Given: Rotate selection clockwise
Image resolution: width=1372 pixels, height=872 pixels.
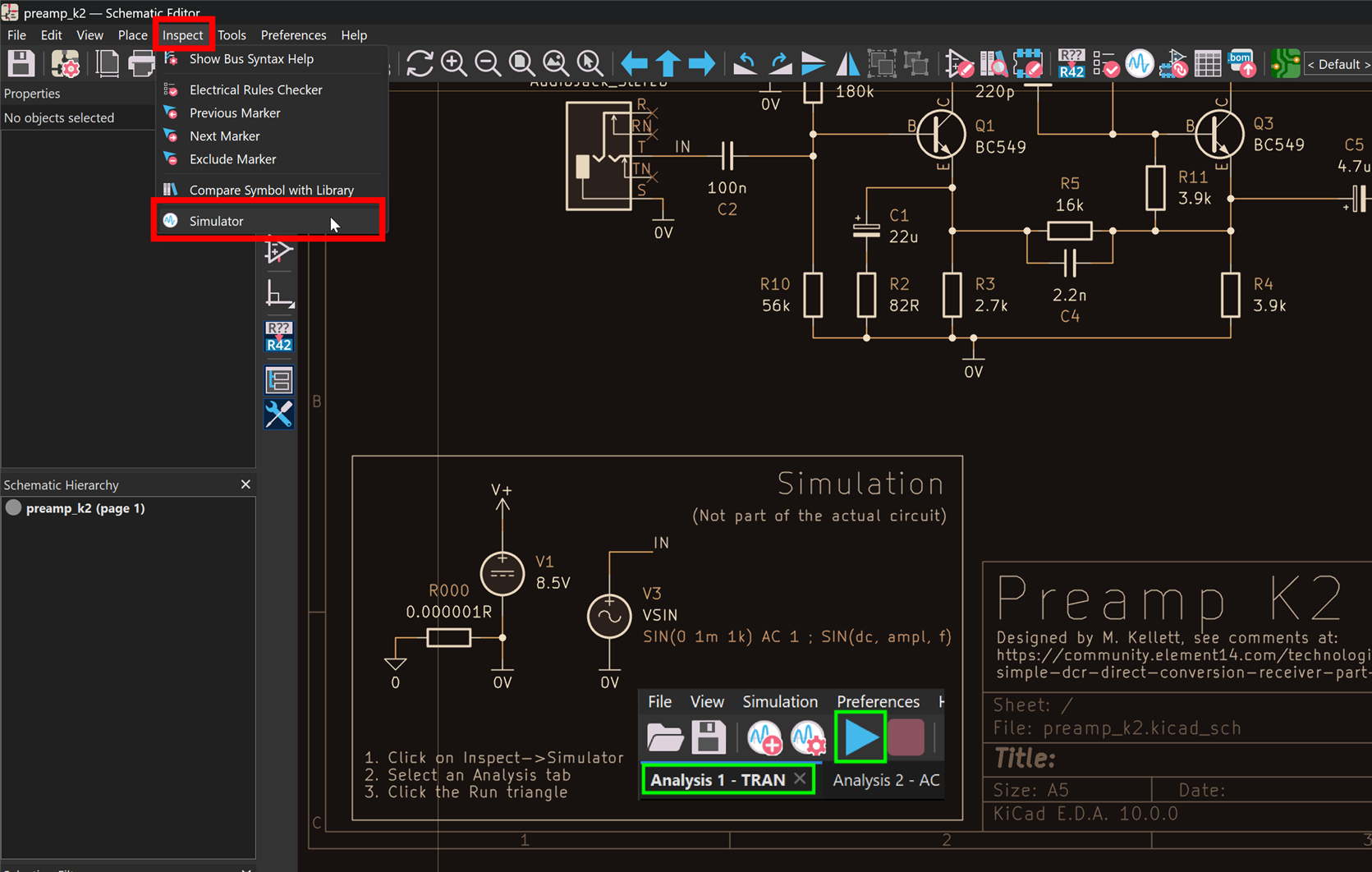Looking at the screenshot, I should point(779,63).
